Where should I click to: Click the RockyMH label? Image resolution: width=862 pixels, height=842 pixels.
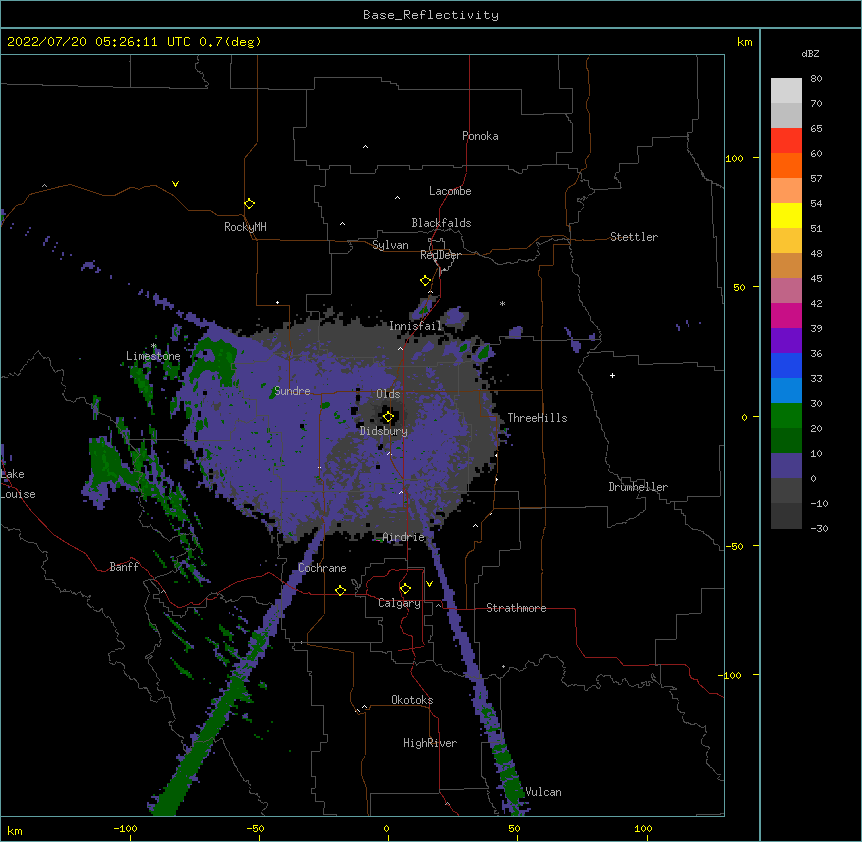(x=245, y=227)
